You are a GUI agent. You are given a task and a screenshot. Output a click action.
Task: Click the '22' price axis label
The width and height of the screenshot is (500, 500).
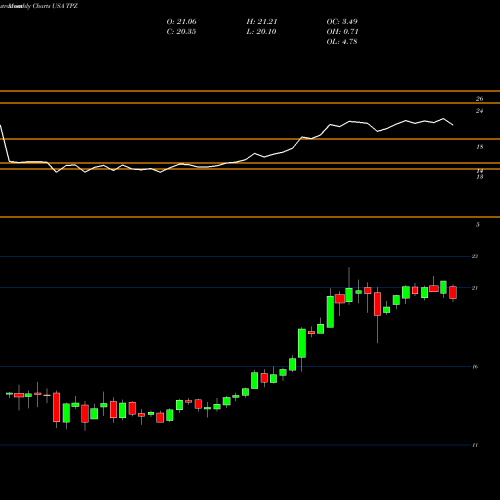(x=475, y=256)
